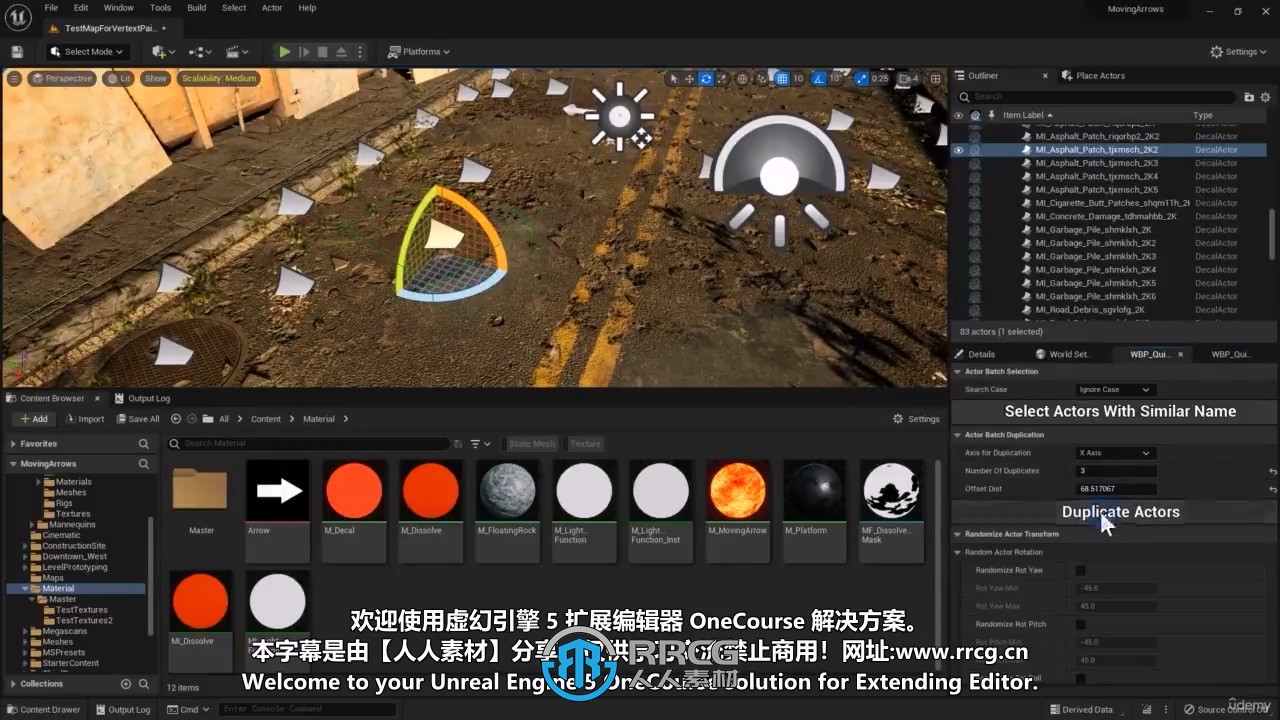Viewport: 1280px width, 720px height.
Task: Toggle grid snapping icon
Action: pos(782,78)
